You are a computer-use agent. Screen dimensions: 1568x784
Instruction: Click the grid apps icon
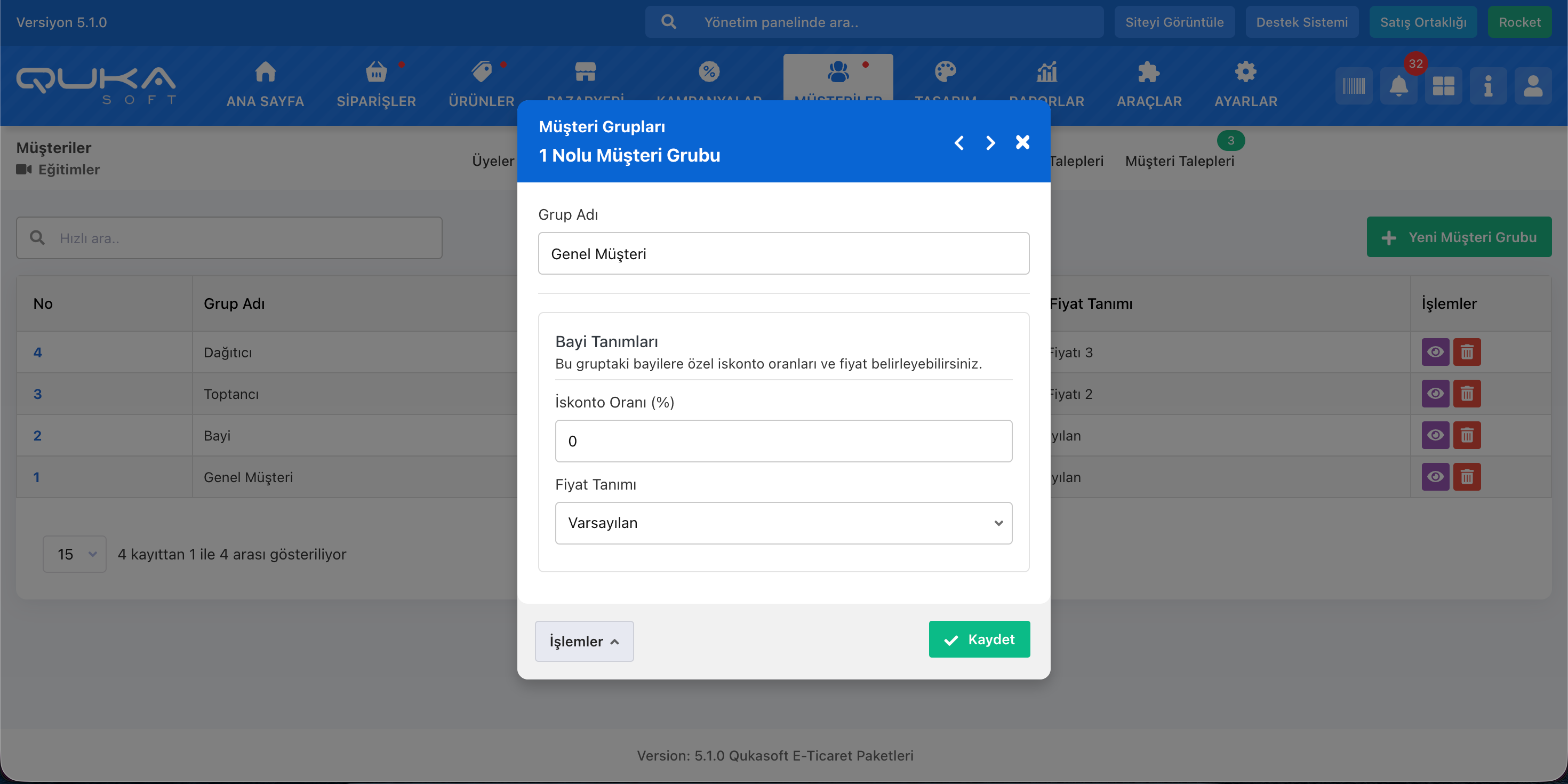click(1443, 86)
